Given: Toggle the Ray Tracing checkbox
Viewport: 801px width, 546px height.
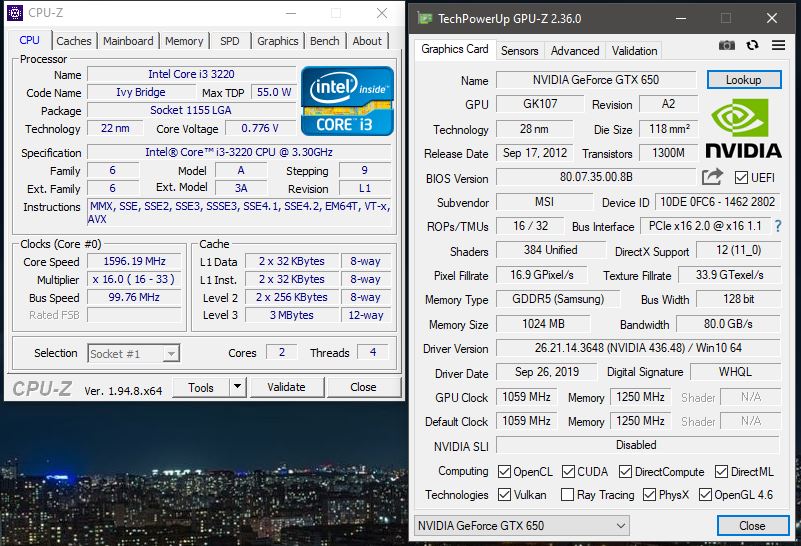Looking at the screenshot, I should tap(567, 494).
